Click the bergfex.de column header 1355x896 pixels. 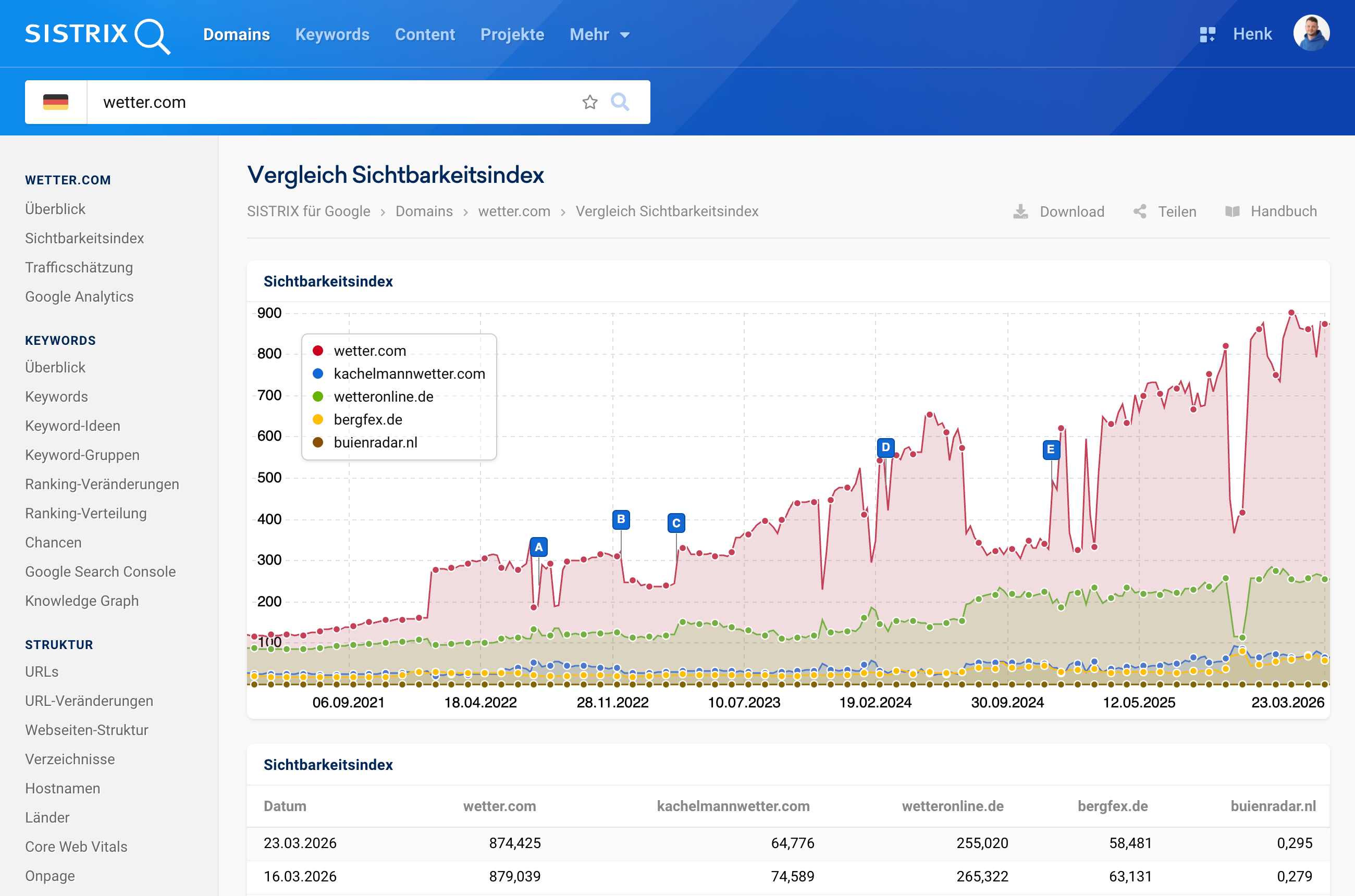click(x=1113, y=806)
